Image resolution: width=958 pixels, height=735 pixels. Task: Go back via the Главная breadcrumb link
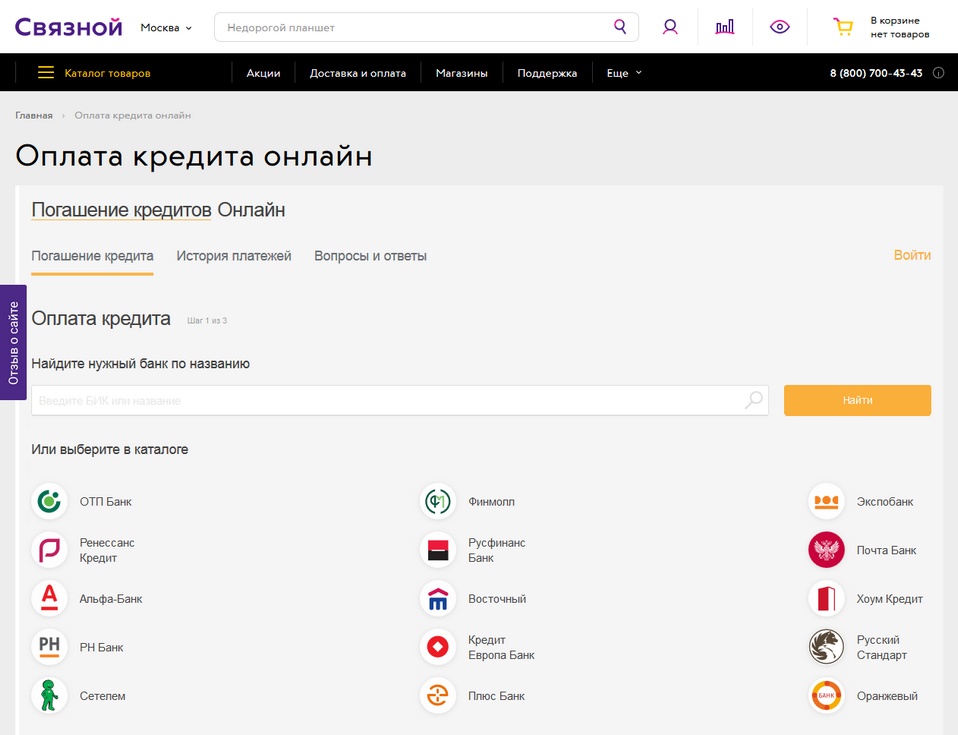[34, 115]
